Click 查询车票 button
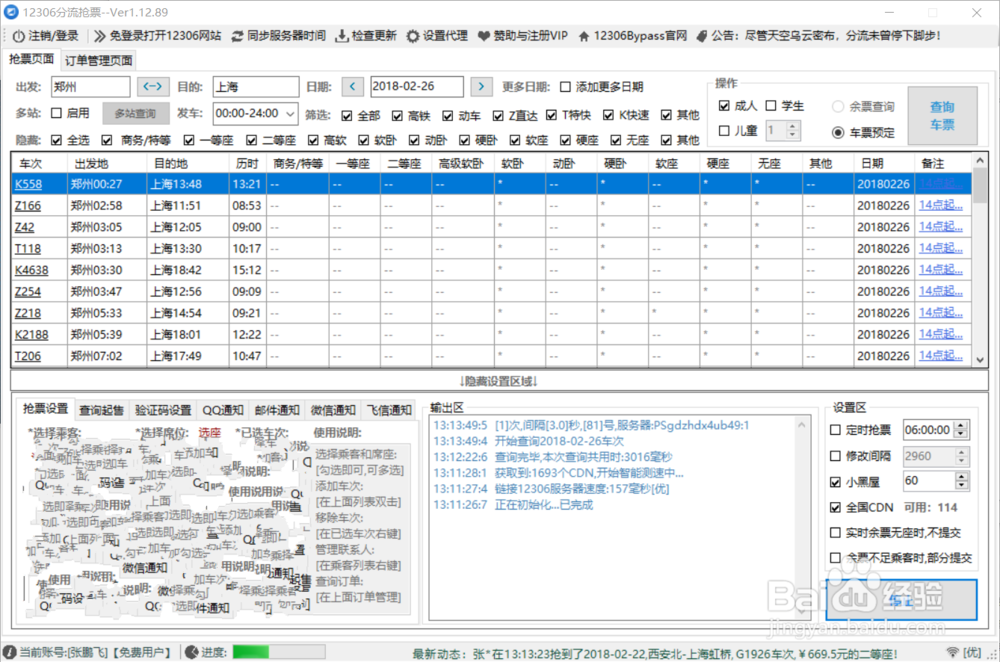 click(x=942, y=115)
